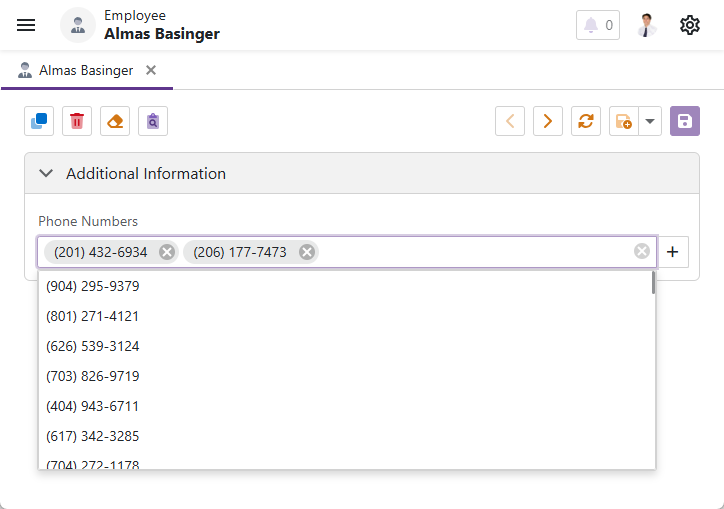
Task: Click the purple save button
Action: (685, 121)
